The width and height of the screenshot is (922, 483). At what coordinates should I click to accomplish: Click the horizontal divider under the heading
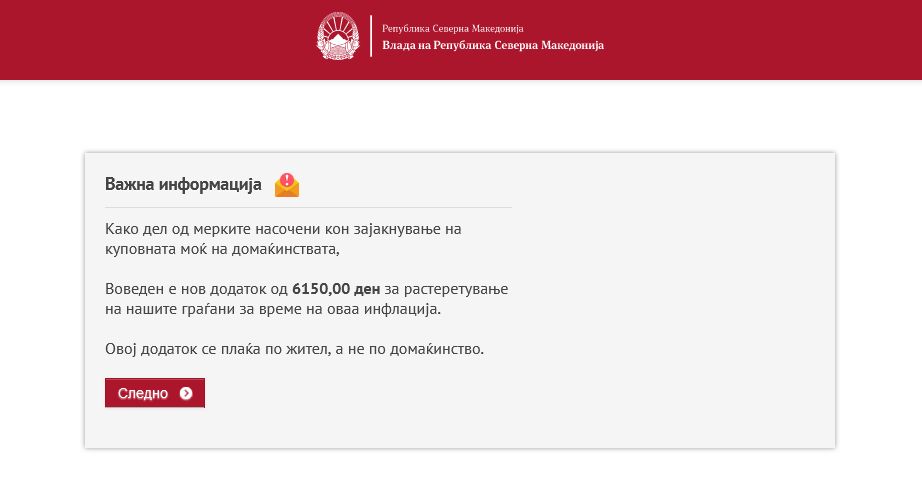tap(308, 208)
